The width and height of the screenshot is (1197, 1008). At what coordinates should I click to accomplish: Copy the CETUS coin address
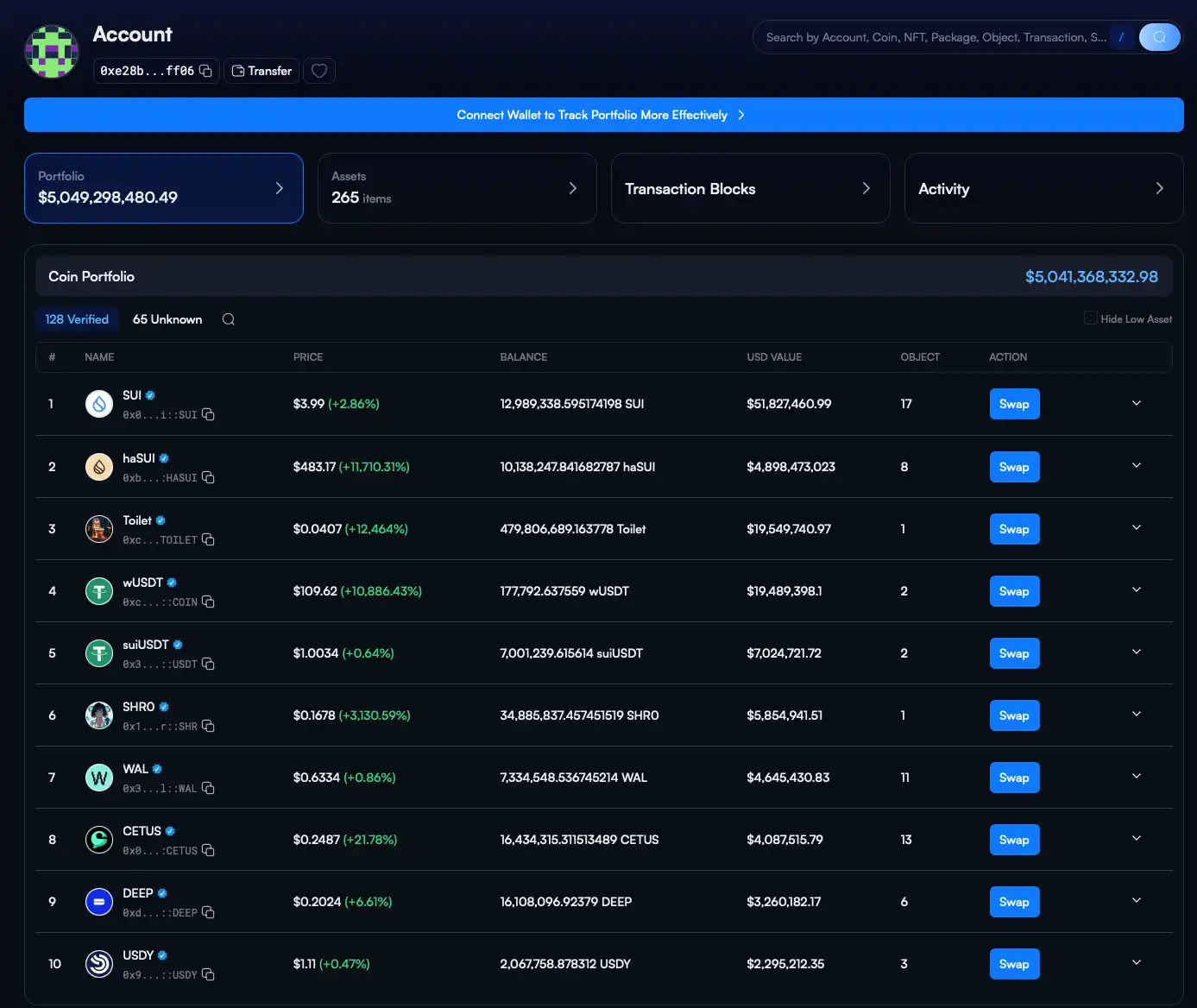(x=208, y=851)
